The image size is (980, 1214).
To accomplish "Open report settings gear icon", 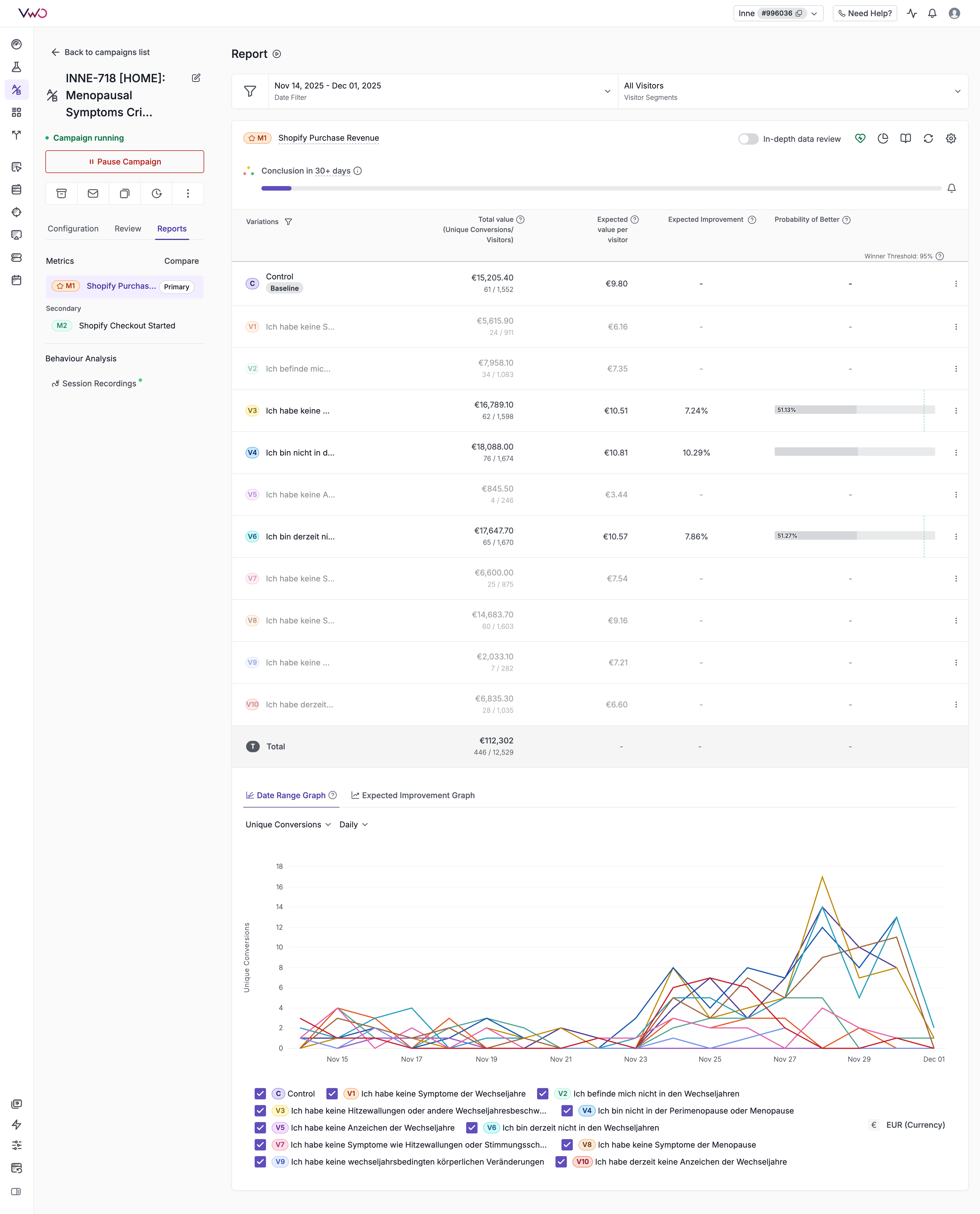I will point(951,139).
